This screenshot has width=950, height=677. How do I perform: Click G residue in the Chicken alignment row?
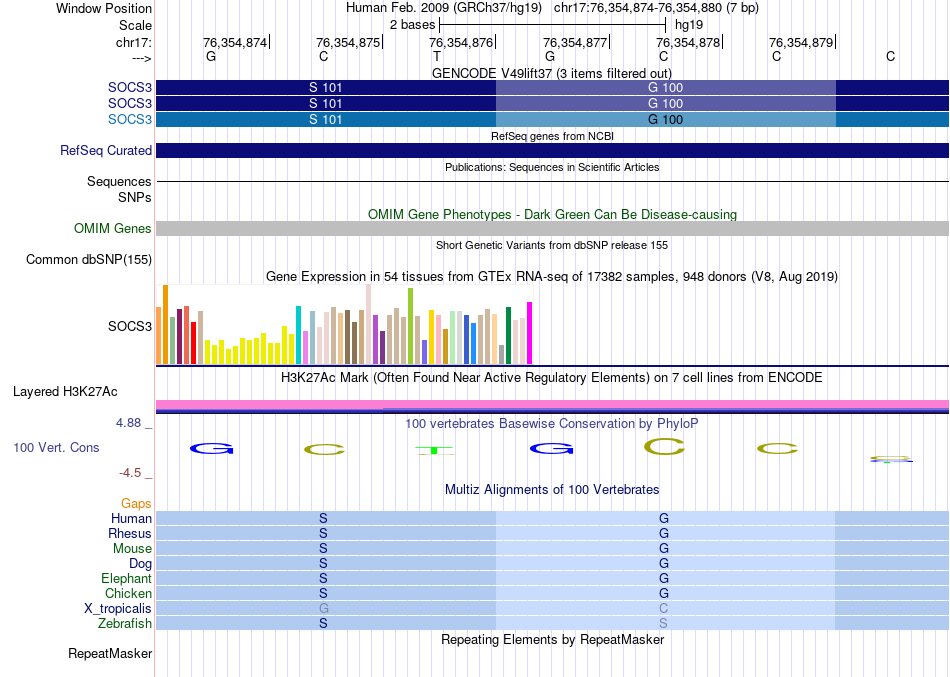[664, 593]
